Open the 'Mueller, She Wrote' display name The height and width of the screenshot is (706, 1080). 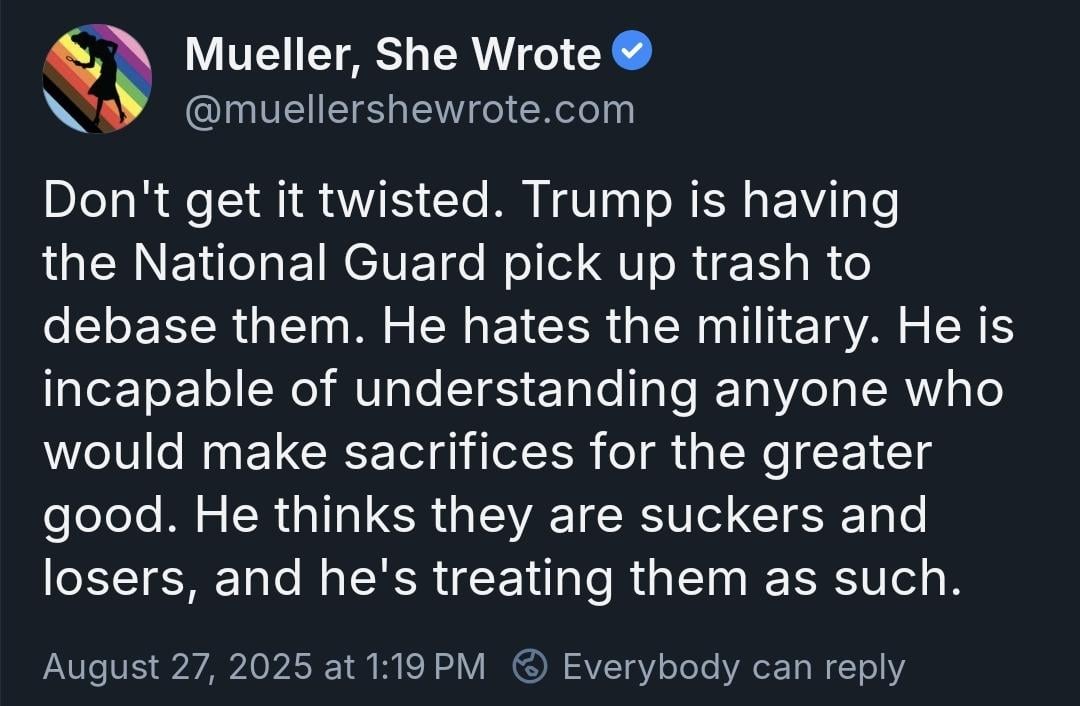point(393,54)
